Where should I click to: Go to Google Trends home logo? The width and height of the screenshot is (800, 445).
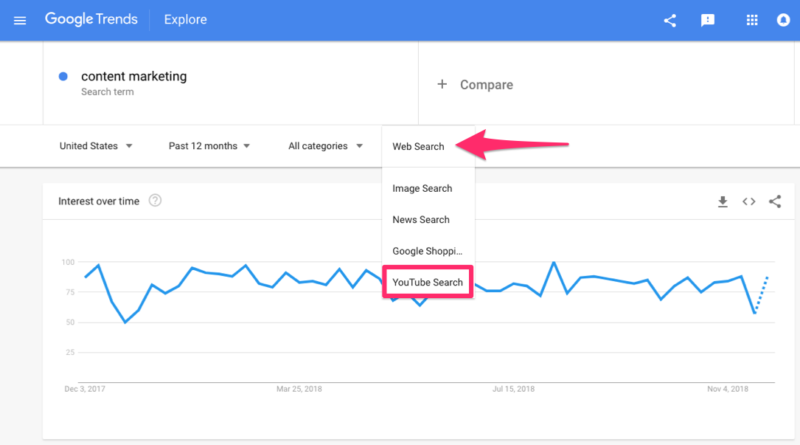coord(90,20)
